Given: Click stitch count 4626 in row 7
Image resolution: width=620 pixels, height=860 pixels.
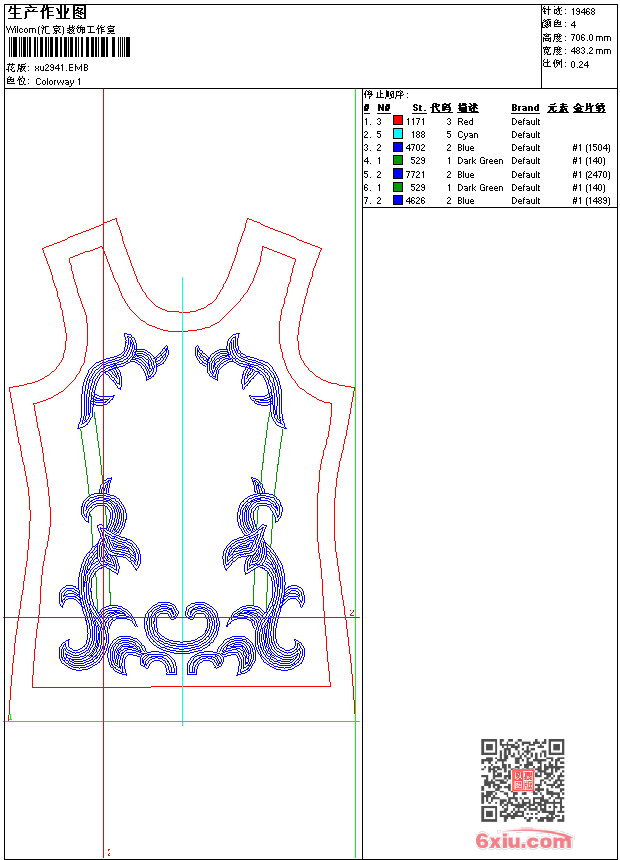Looking at the screenshot, I should (415, 201).
